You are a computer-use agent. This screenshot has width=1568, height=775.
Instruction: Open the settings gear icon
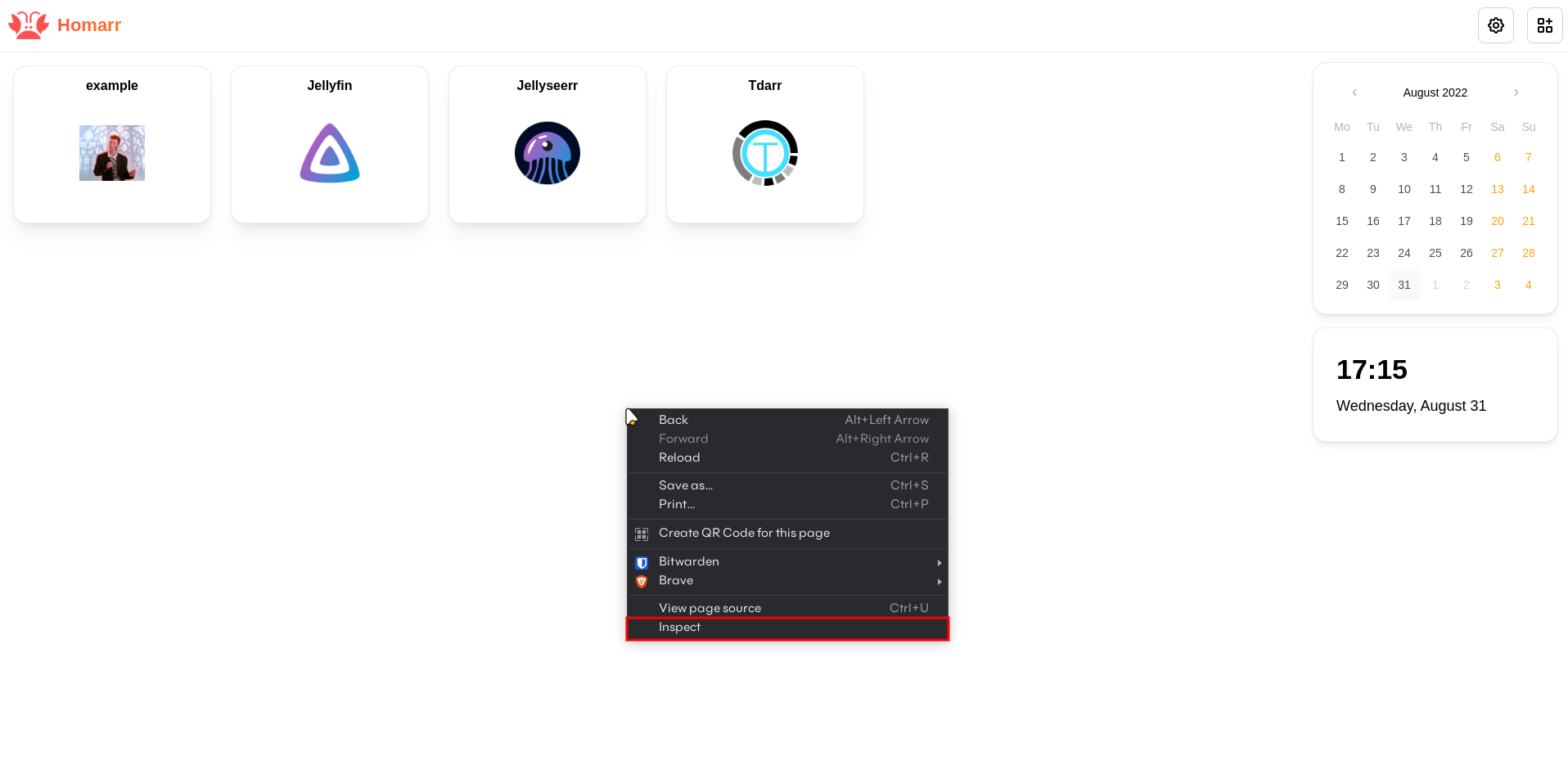[x=1495, y=25]
